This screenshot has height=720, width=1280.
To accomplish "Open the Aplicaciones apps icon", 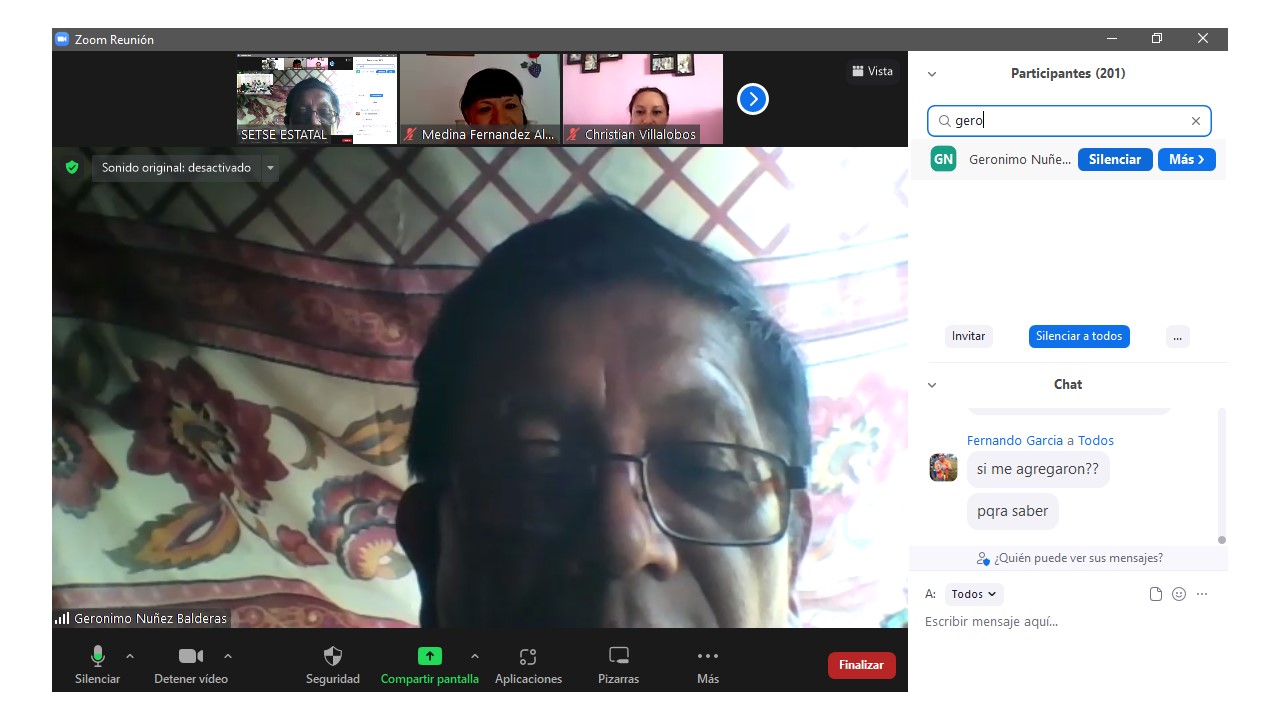I will click(528, 657).
